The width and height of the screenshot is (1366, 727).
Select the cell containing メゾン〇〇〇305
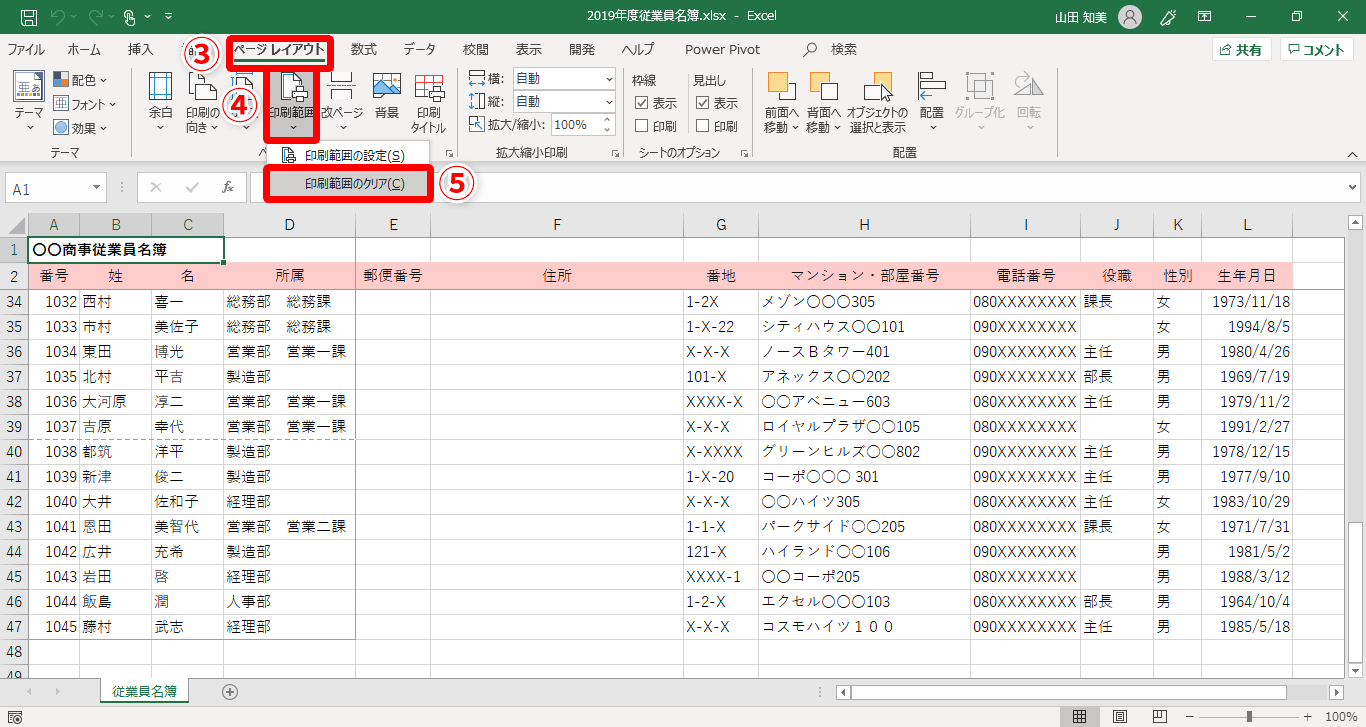(x=864, y=302)
